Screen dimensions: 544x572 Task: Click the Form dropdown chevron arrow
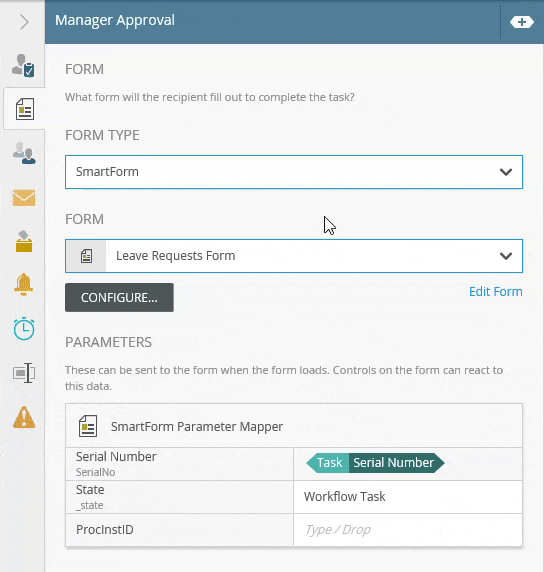(506, 256)
